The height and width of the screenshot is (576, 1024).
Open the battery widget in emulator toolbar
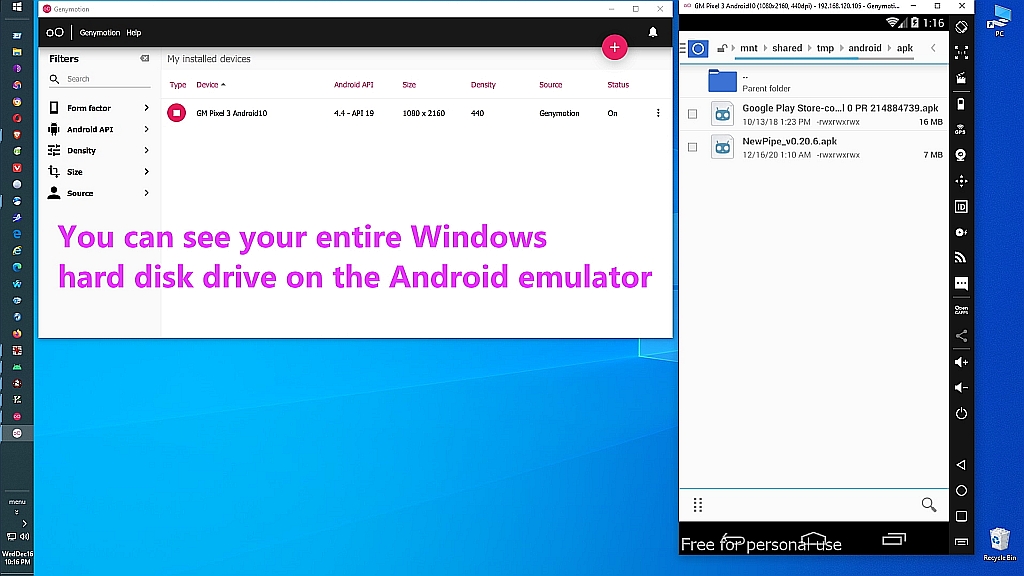(961, 104)
